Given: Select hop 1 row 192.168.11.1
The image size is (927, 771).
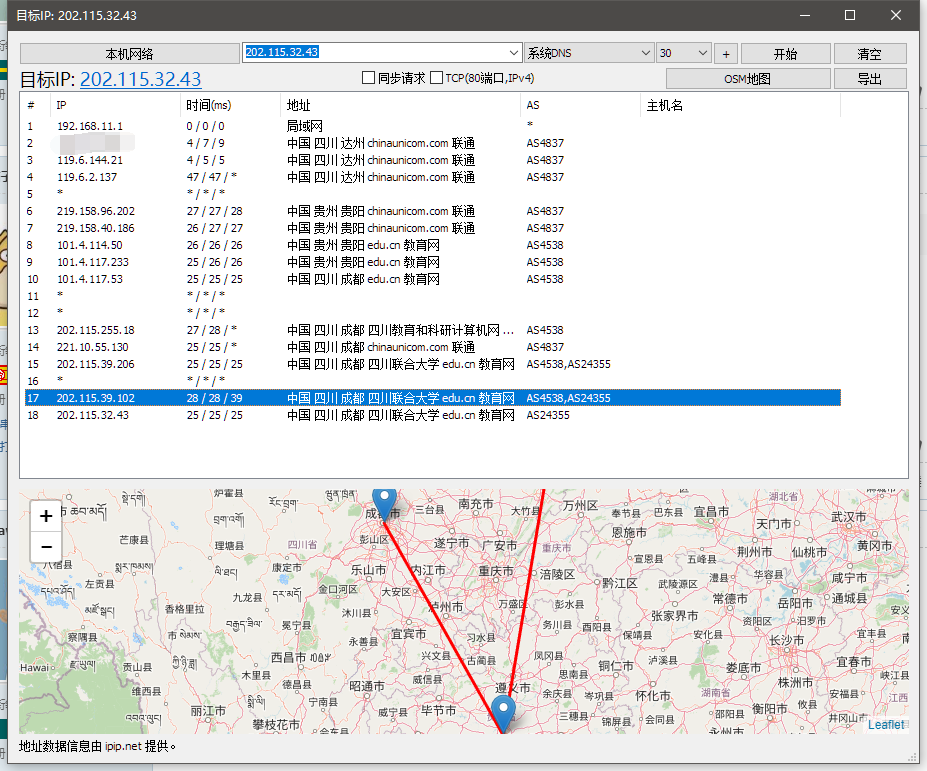Looking at the screenshot, I should point(433,126).
